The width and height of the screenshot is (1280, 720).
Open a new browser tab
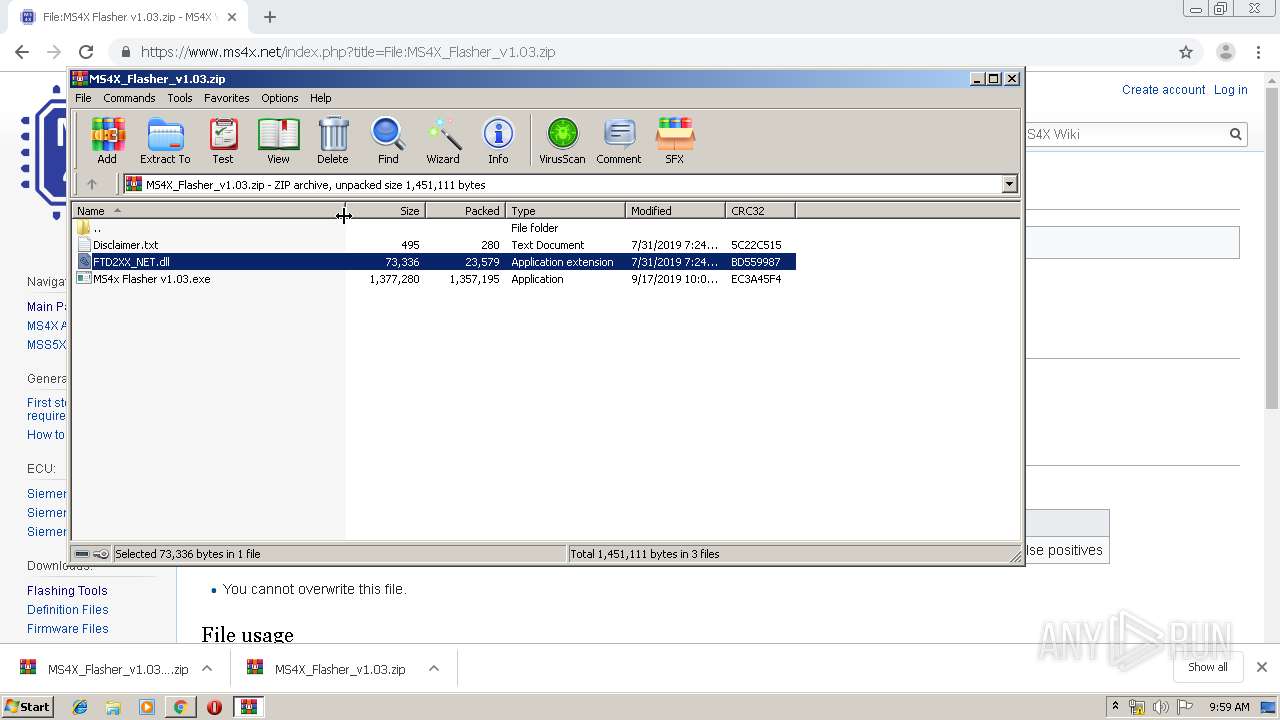(270, 17)
